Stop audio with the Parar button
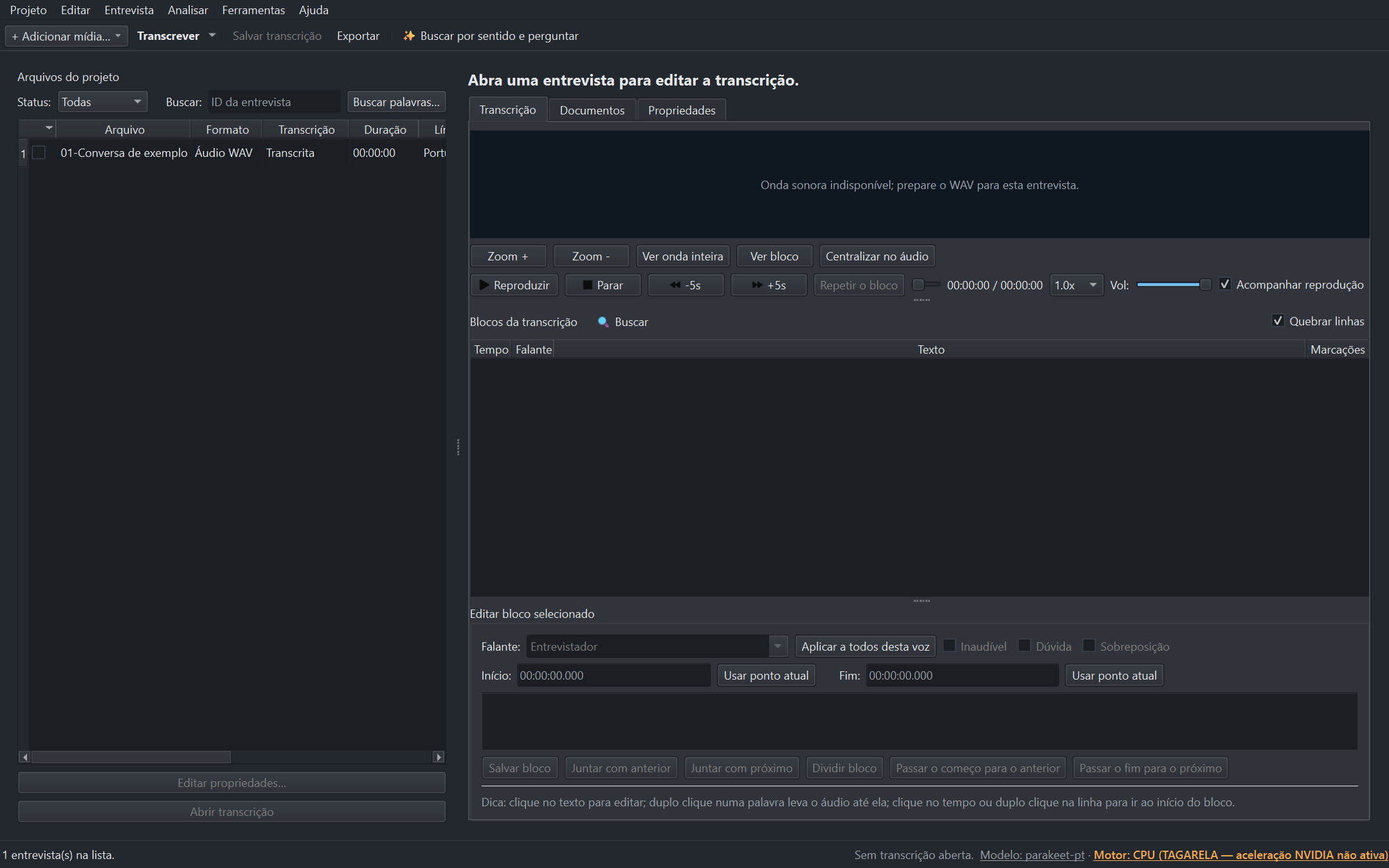 pyautogui.click(x=603, y=285)
